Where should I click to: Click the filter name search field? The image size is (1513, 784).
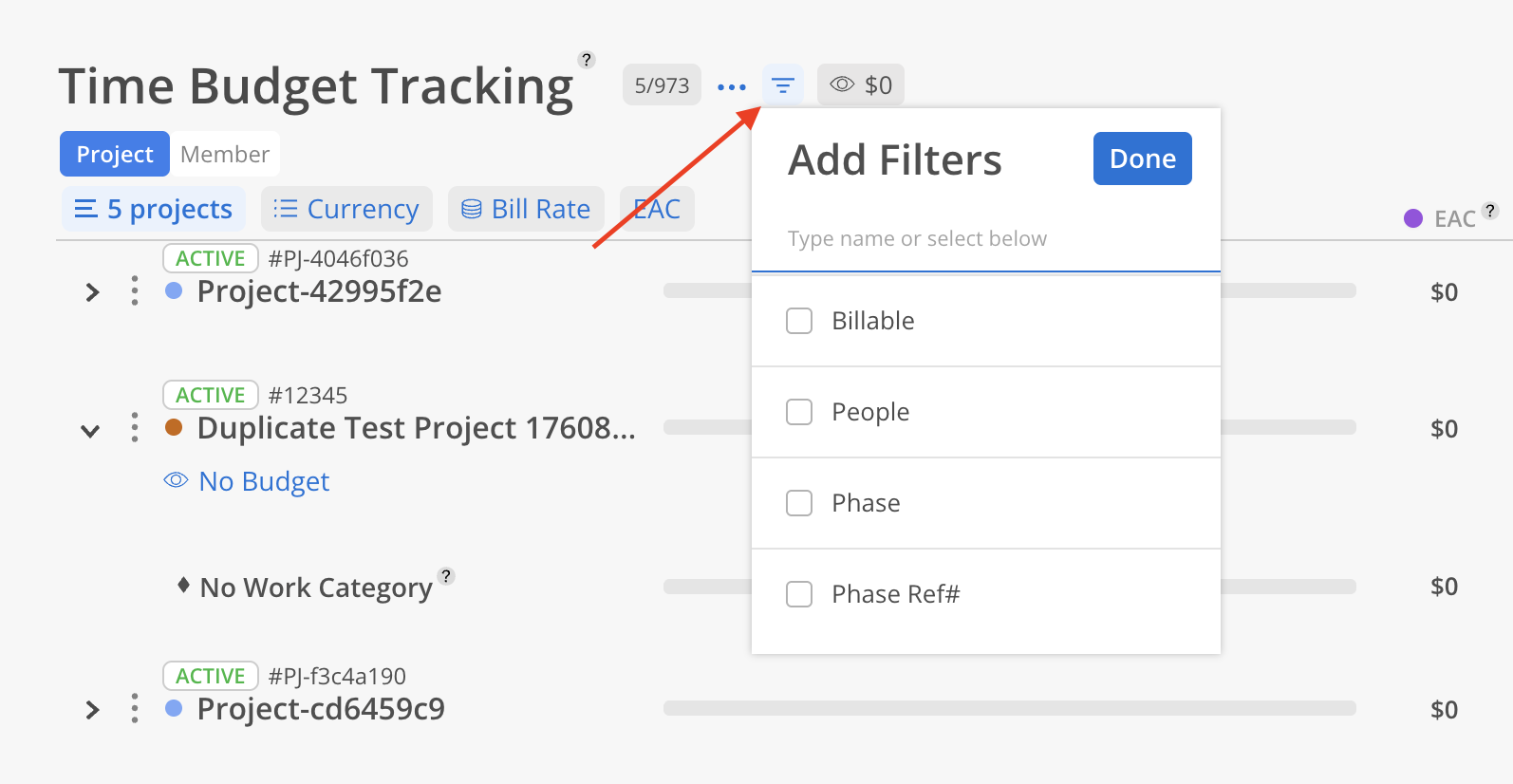coord(984,239)
